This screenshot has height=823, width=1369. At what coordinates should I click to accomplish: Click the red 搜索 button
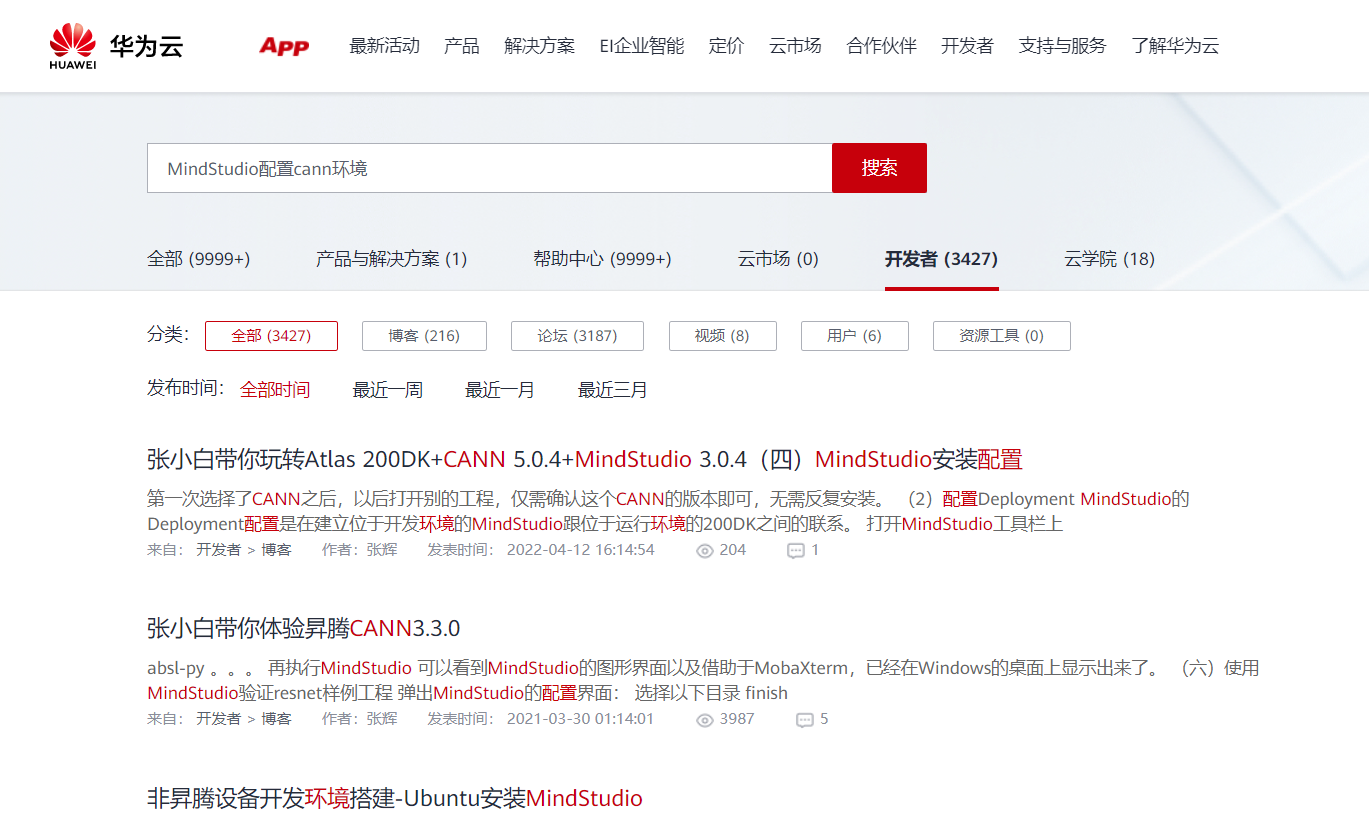coord(879,168)
